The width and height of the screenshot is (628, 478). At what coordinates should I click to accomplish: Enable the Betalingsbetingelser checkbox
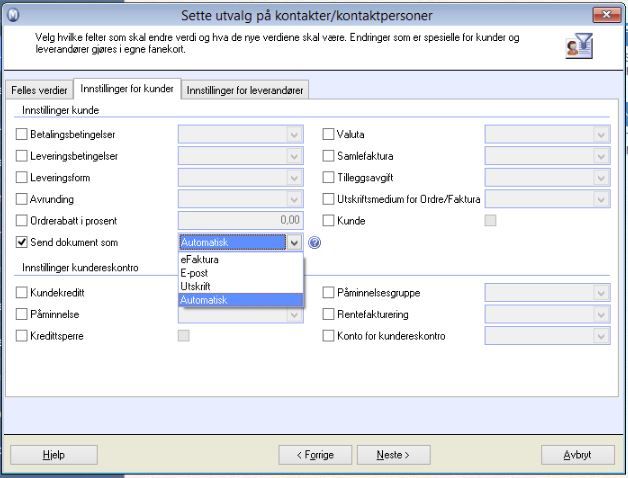[22, 133]
